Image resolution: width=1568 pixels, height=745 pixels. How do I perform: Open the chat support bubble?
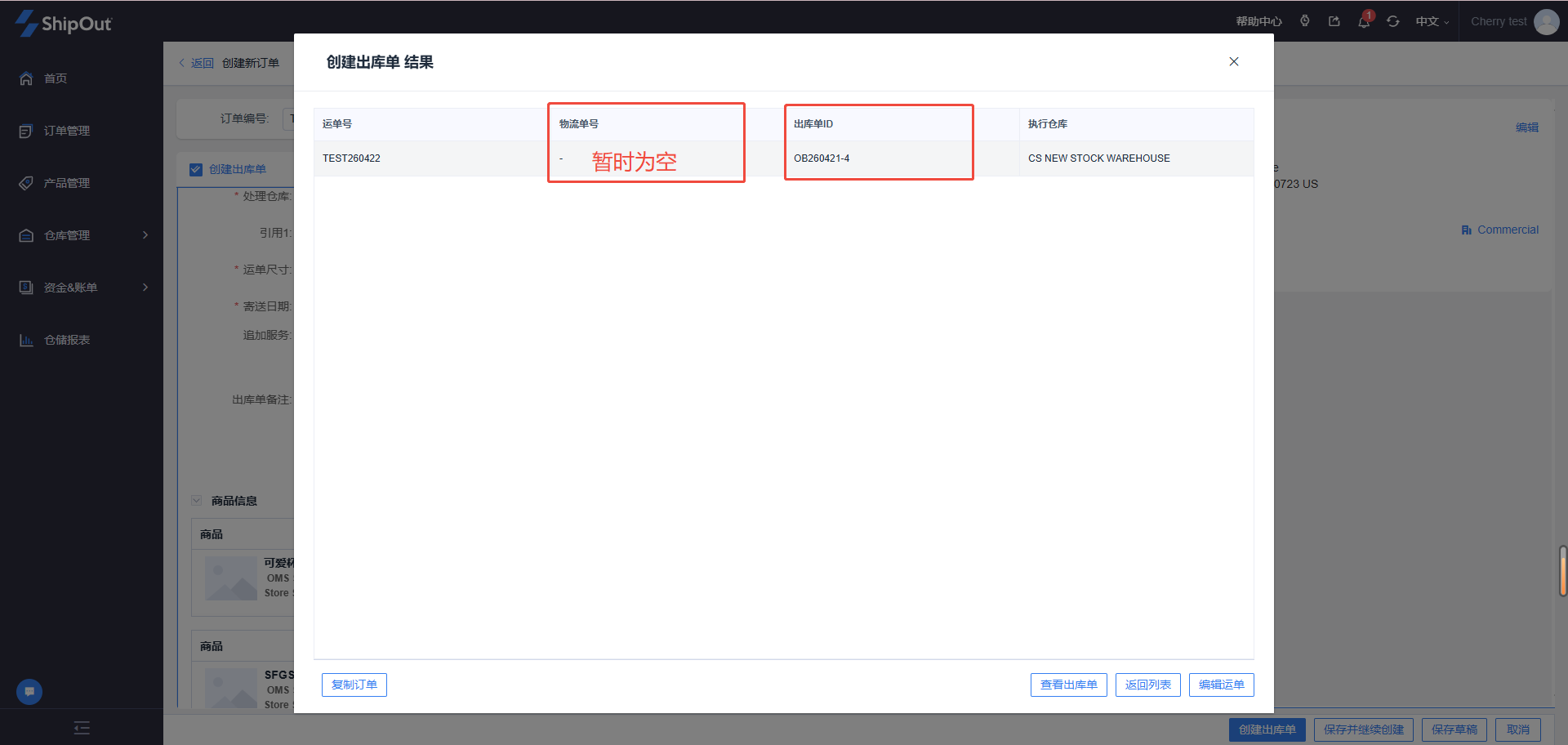point(29,692)
